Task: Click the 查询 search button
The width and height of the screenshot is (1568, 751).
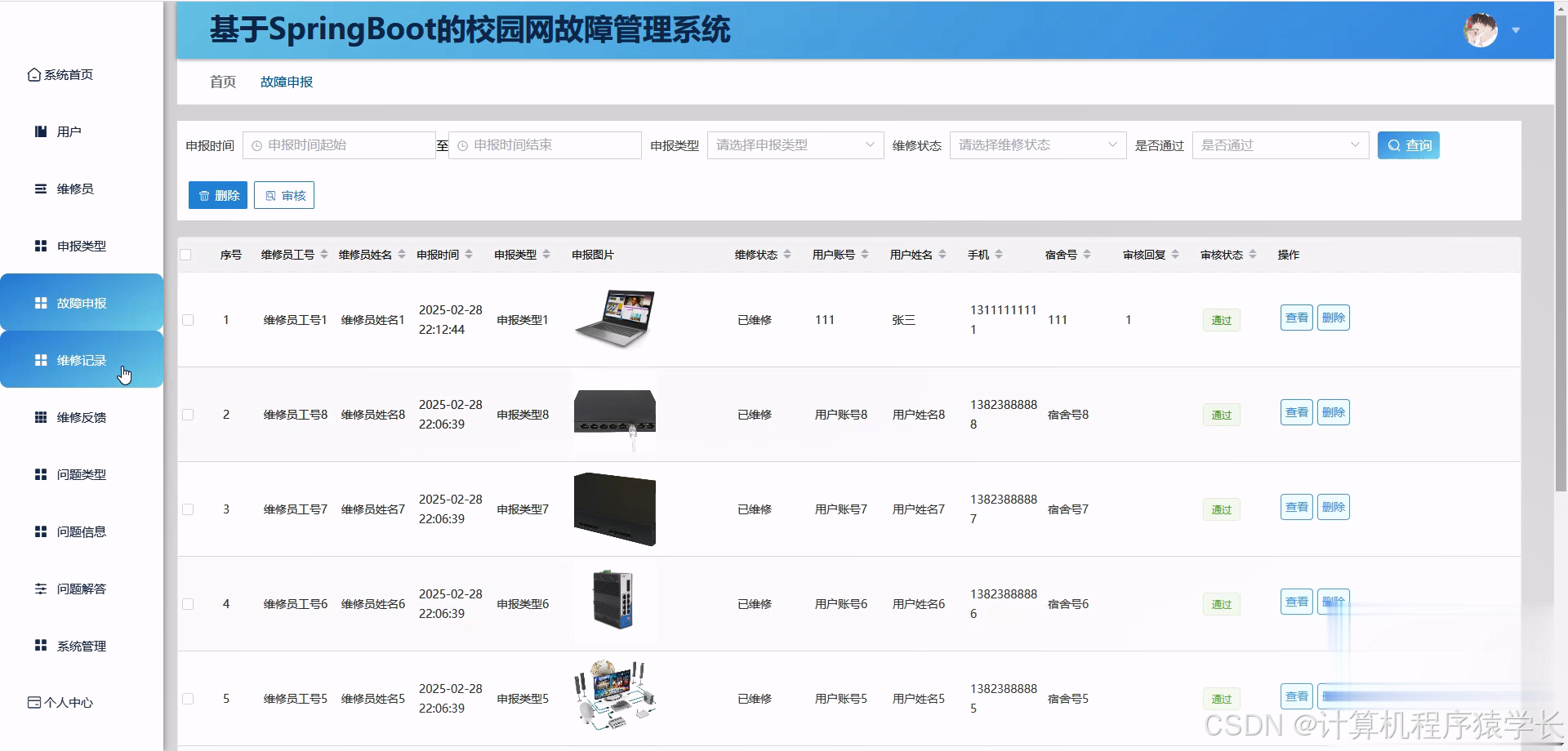Action: (x=1408, y=145)
